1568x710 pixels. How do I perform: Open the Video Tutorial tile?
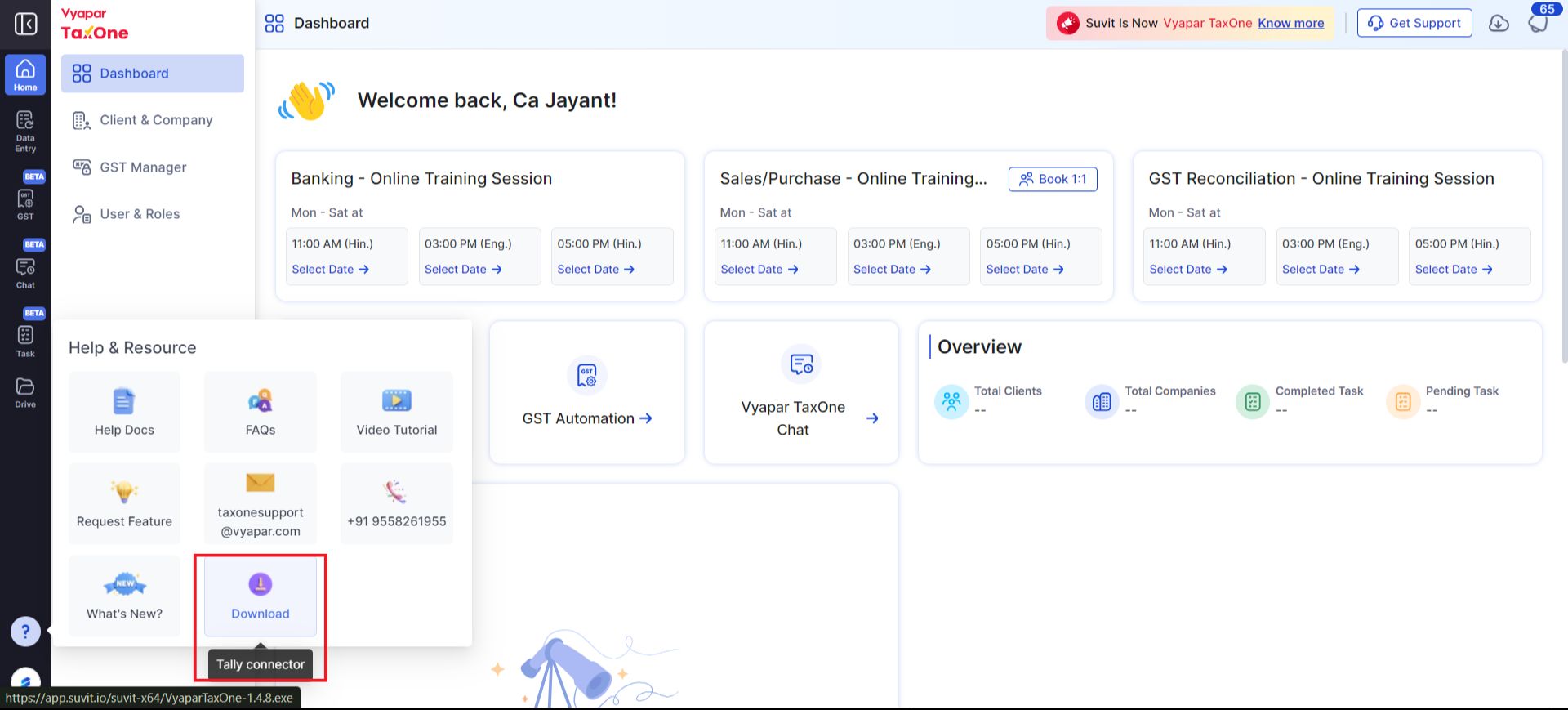397,412
